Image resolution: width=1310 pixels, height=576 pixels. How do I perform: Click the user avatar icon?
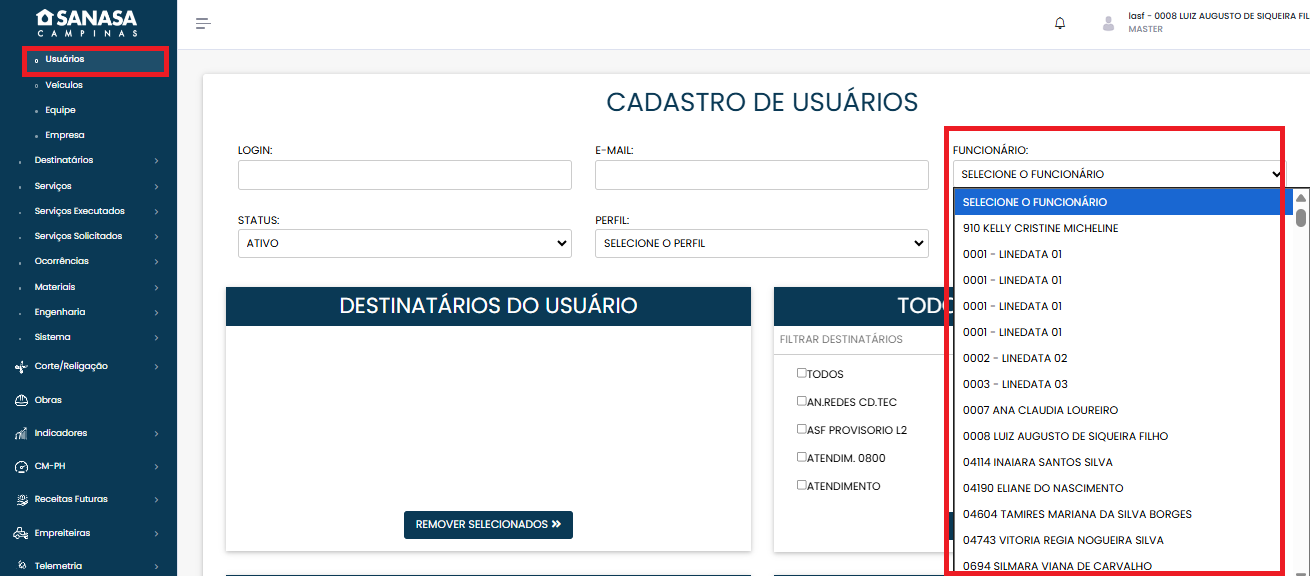(x=1108, y=23)
